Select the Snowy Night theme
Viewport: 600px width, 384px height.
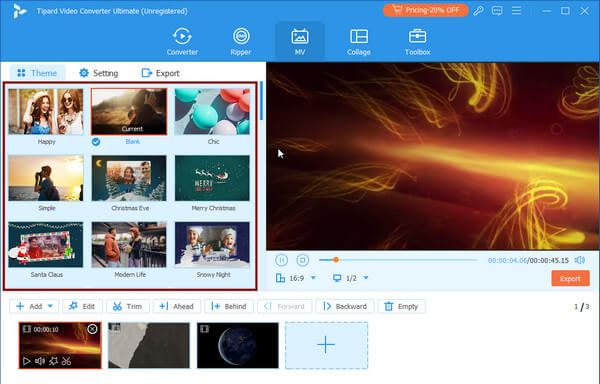pos(212,245)
